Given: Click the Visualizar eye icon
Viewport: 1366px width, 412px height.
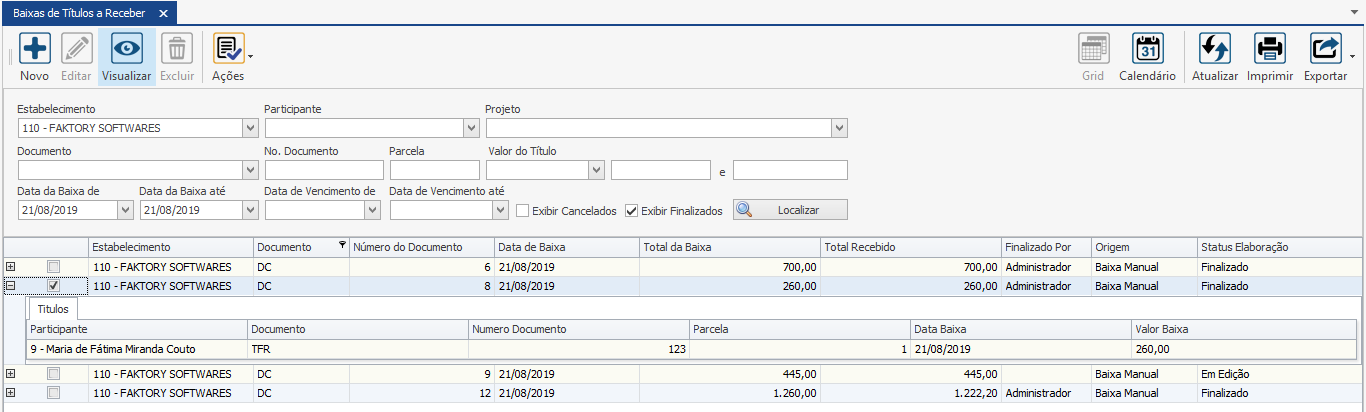Looking at the screenshot, I should point(126,49).
